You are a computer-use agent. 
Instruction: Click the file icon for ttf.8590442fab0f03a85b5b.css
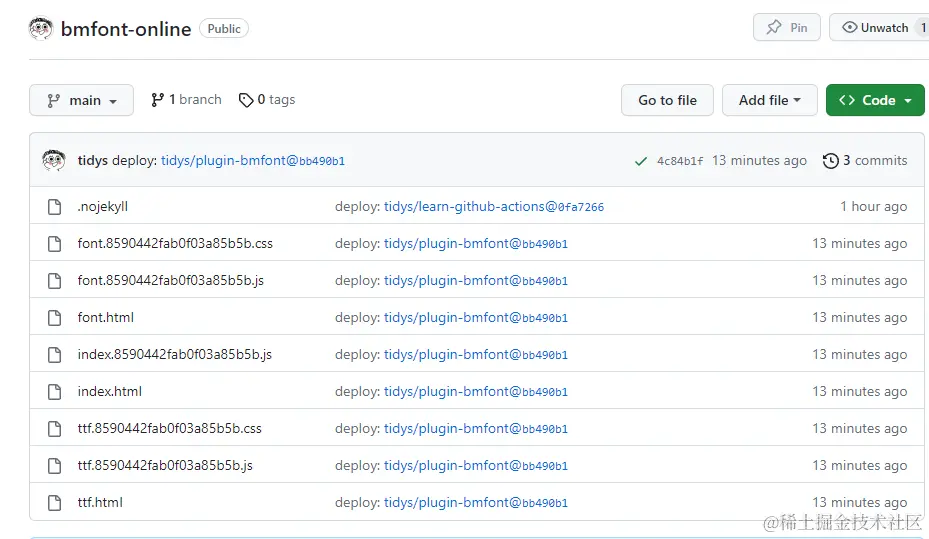pyautogui.click(x=55, y=429)
